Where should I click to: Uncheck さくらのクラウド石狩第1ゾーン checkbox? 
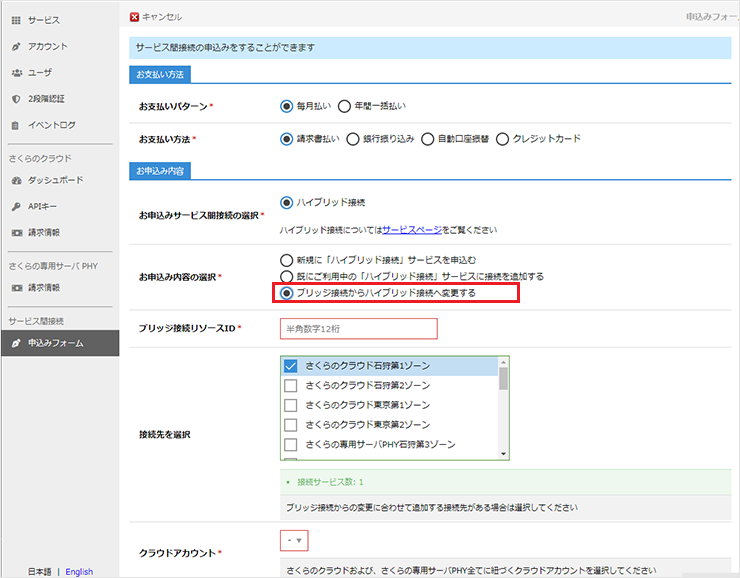[291, 367]
